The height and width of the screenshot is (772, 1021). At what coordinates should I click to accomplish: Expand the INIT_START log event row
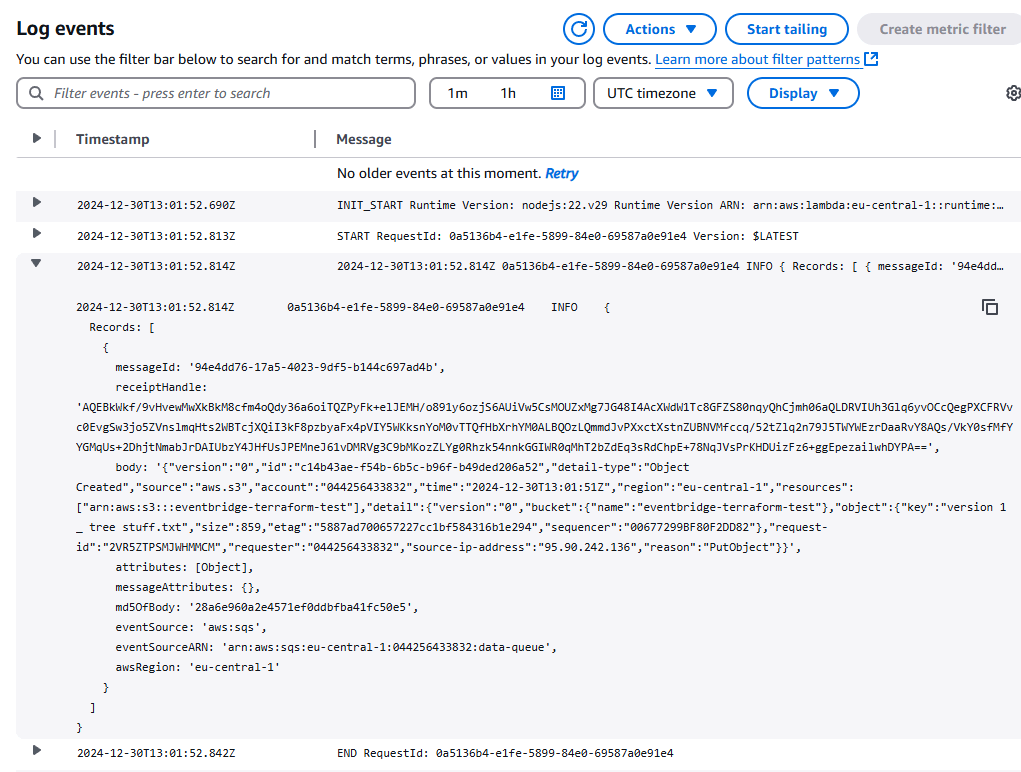tap(36, 202)
